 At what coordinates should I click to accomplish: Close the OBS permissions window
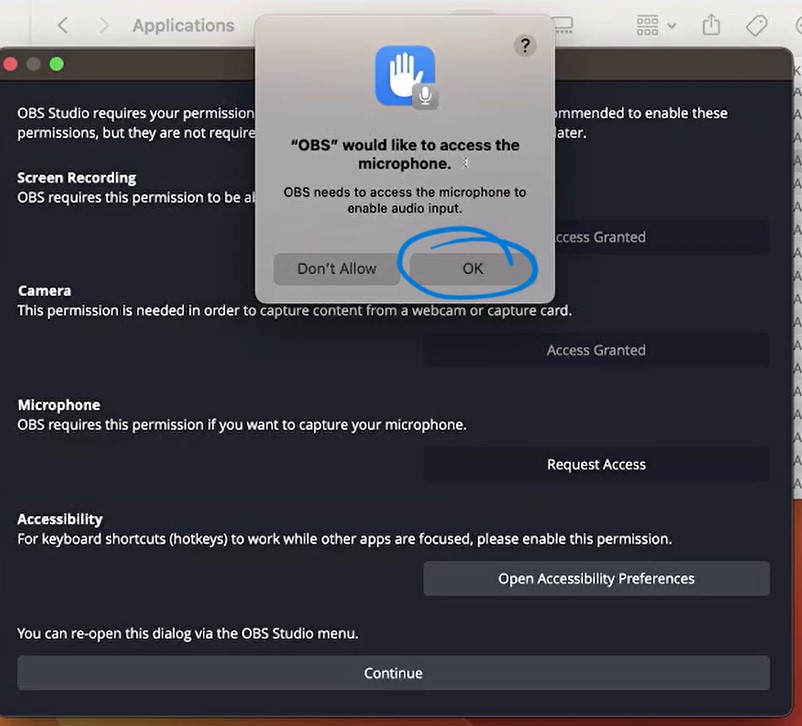[11, 64]
